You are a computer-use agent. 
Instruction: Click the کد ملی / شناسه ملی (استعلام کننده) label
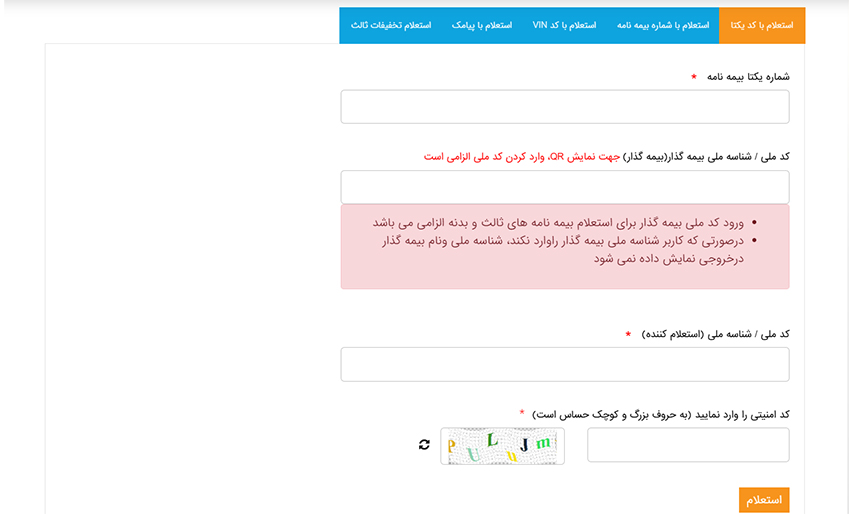coord(715,334)
